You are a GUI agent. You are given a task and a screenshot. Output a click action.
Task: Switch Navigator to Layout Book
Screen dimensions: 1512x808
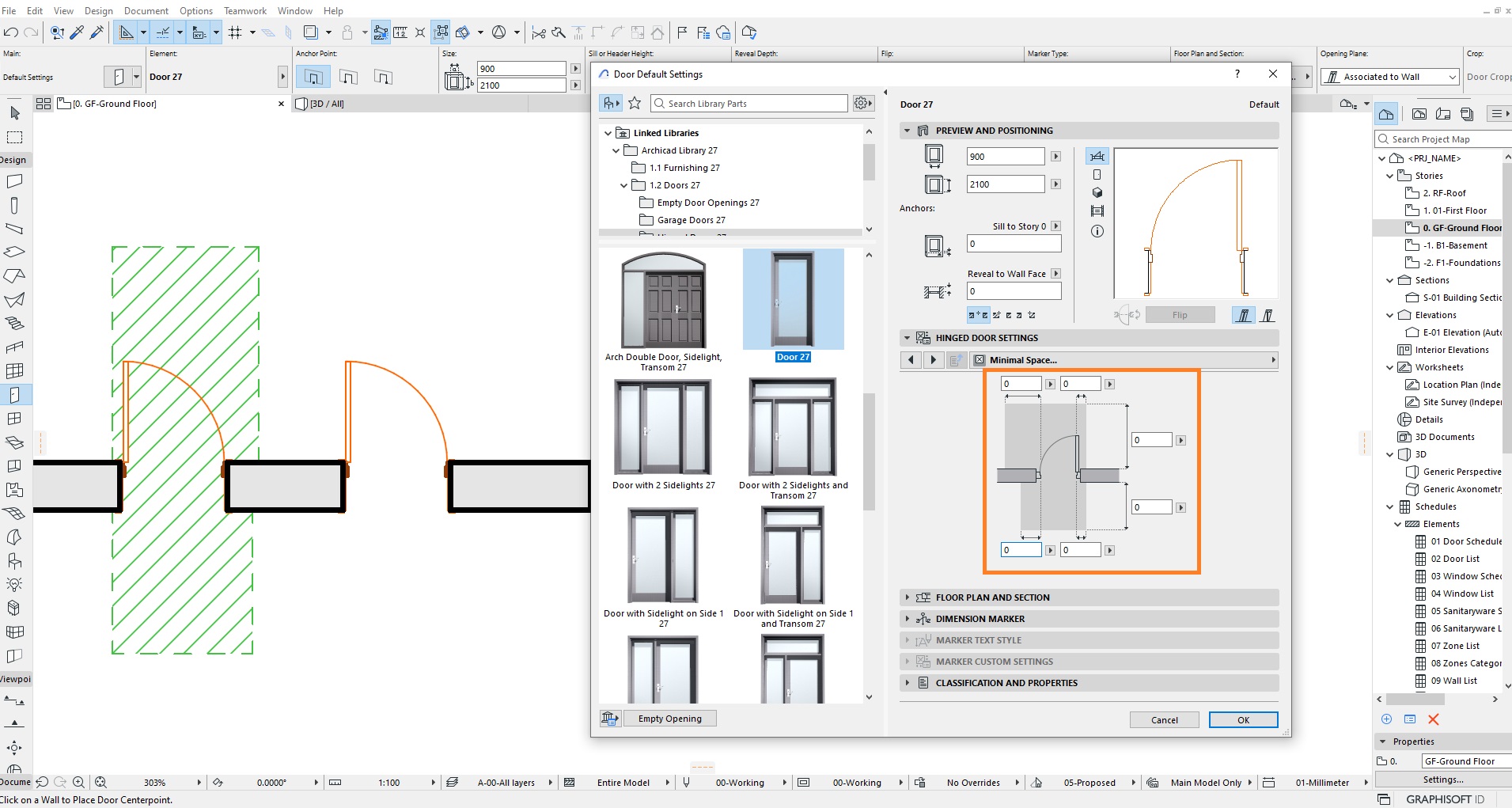pos(1443,114)
